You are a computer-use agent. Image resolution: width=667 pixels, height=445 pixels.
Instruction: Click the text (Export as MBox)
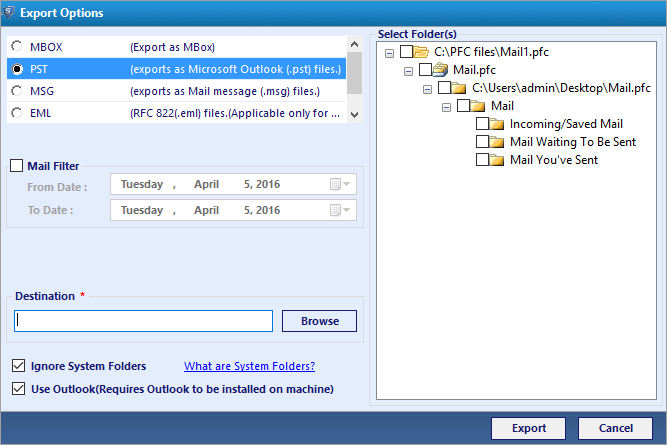tap(172, 47)
